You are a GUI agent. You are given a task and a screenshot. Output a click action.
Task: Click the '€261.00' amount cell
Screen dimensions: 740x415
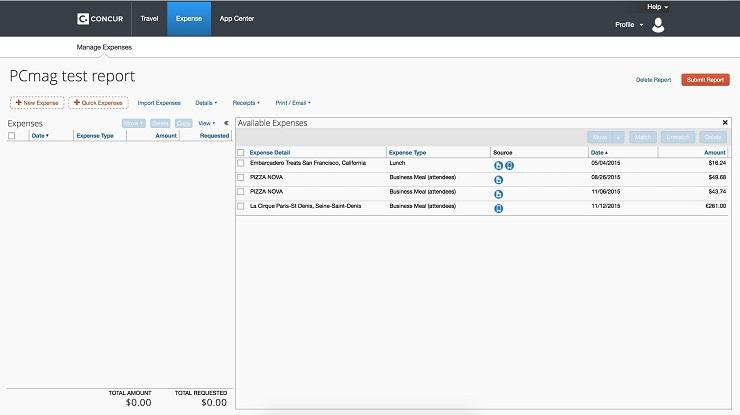pyautogui.click(x=715, y=206)
